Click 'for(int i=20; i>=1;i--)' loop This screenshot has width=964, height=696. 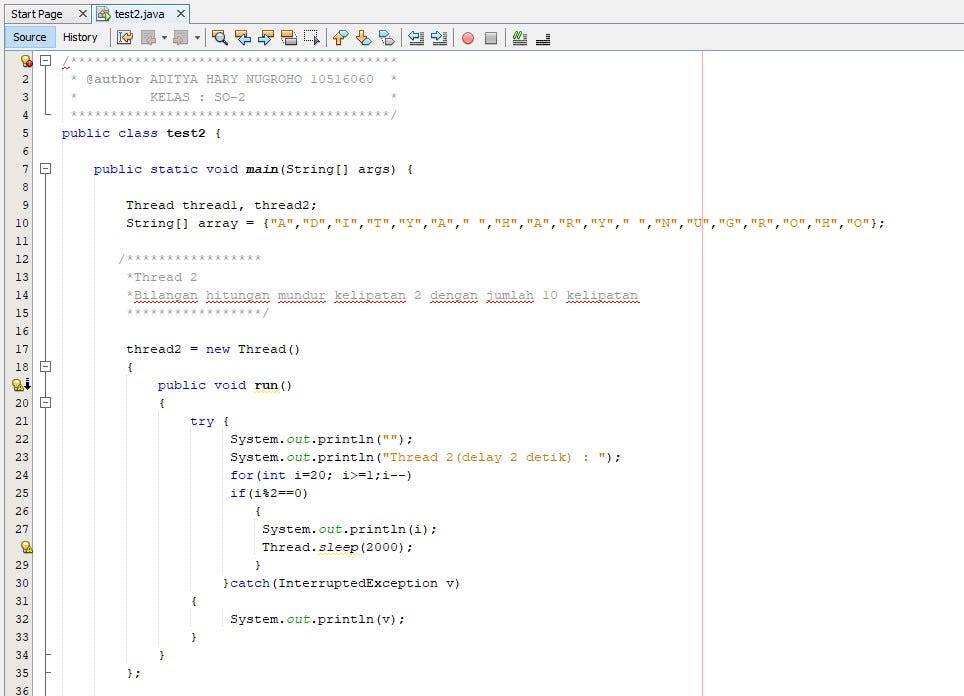[x=321, y=475]
